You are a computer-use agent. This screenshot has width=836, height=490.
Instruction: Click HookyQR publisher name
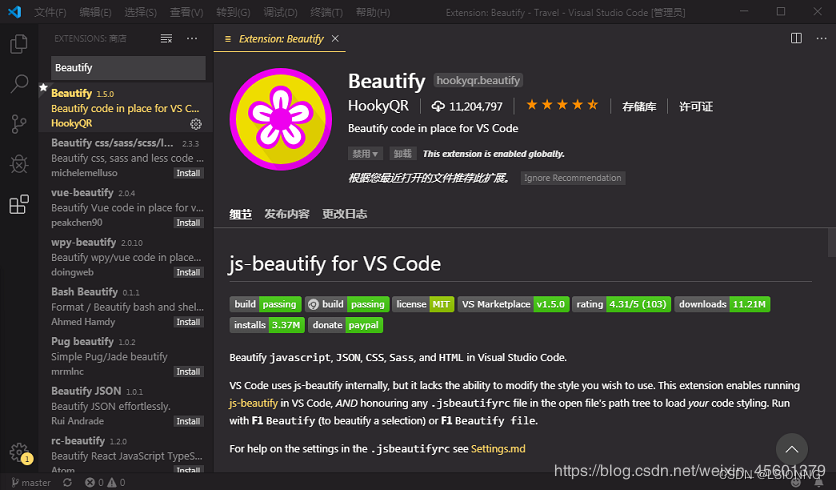coord(378,106)
